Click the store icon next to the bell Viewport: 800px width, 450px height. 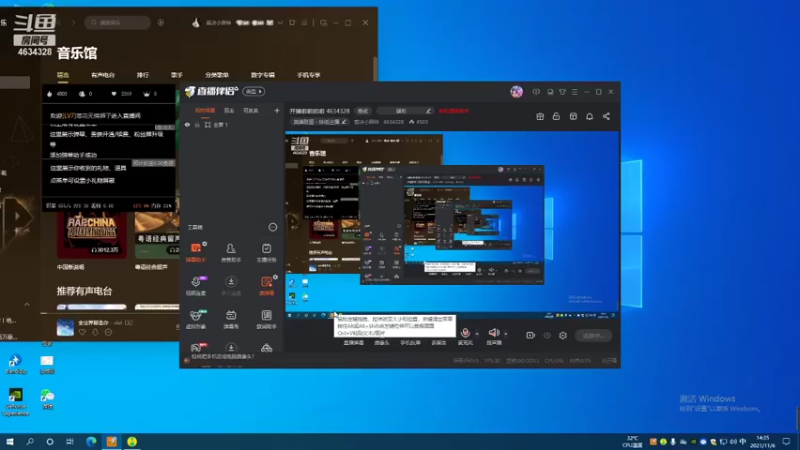pyautogui.click(x=573, y=116)
